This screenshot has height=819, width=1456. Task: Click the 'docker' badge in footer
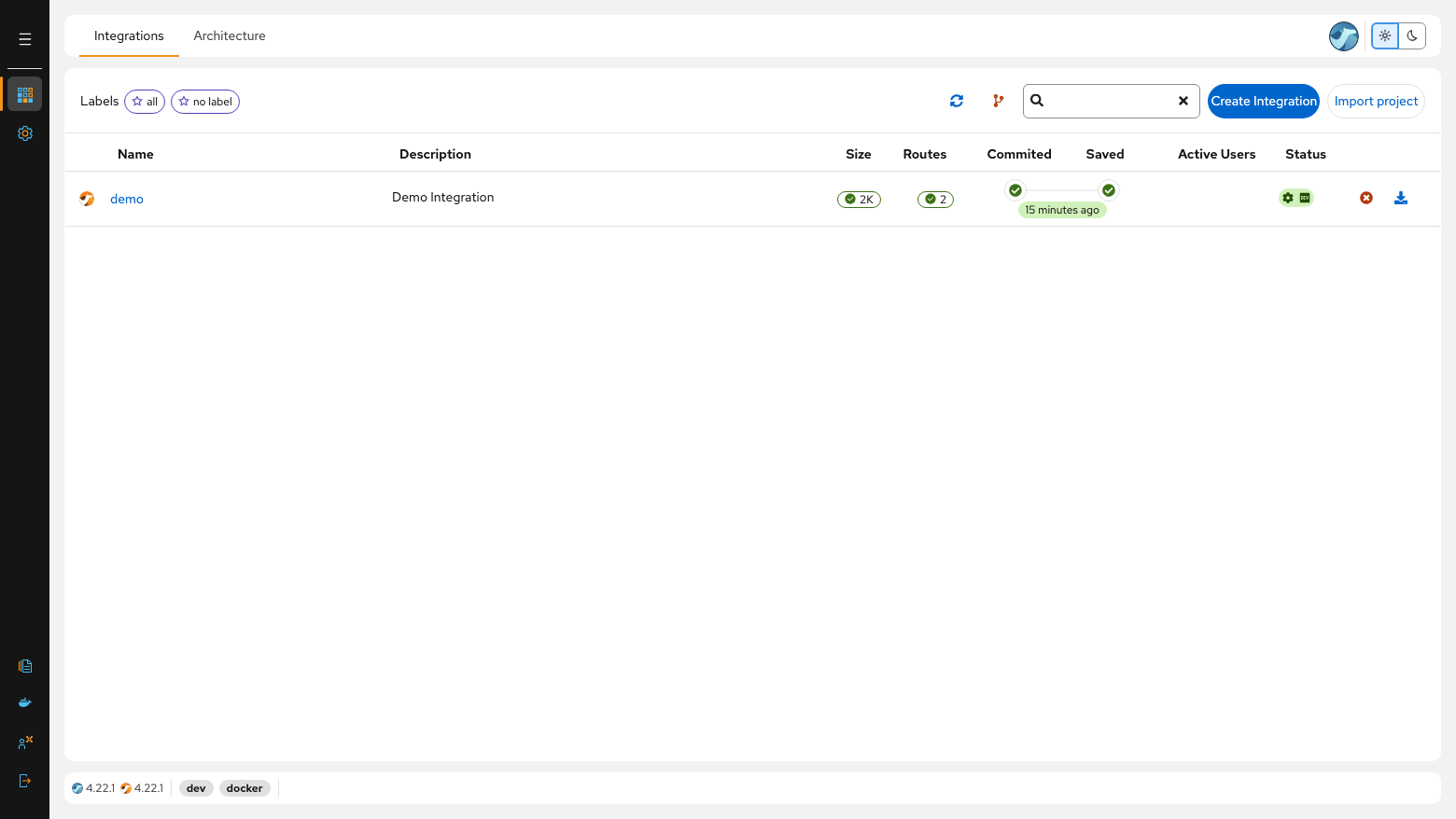click(245, 788)
